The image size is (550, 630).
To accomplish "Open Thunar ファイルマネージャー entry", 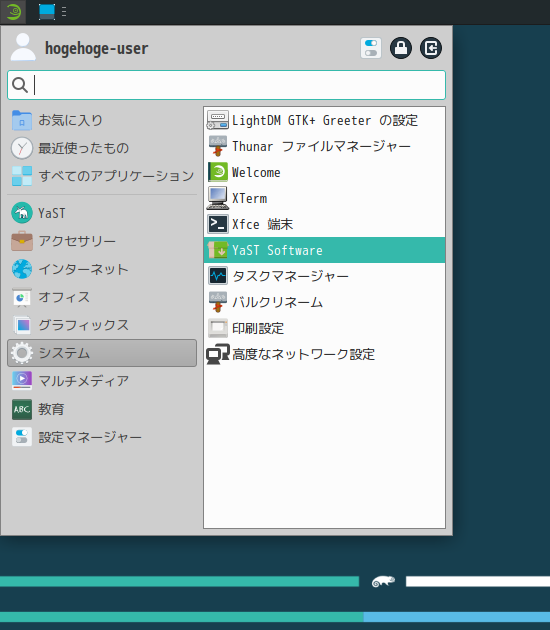I will (x=325, y=146).
